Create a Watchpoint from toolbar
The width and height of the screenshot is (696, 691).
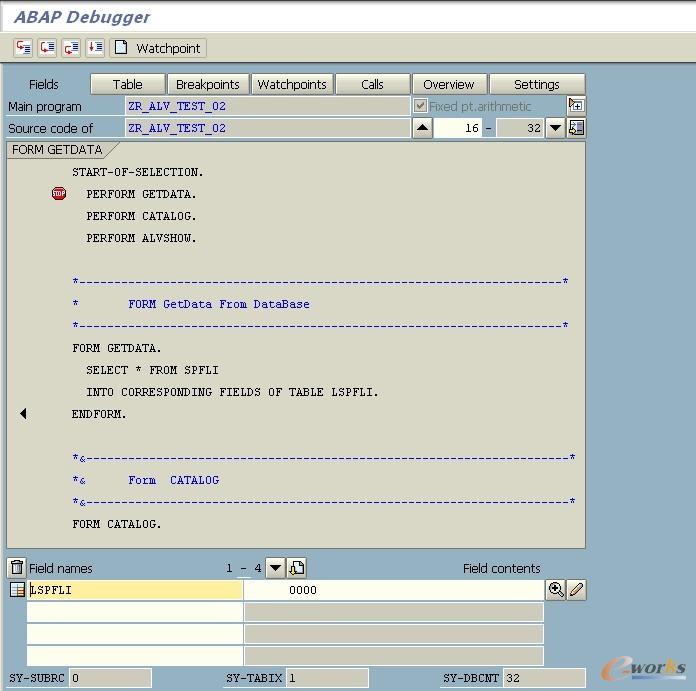[158, 48]
